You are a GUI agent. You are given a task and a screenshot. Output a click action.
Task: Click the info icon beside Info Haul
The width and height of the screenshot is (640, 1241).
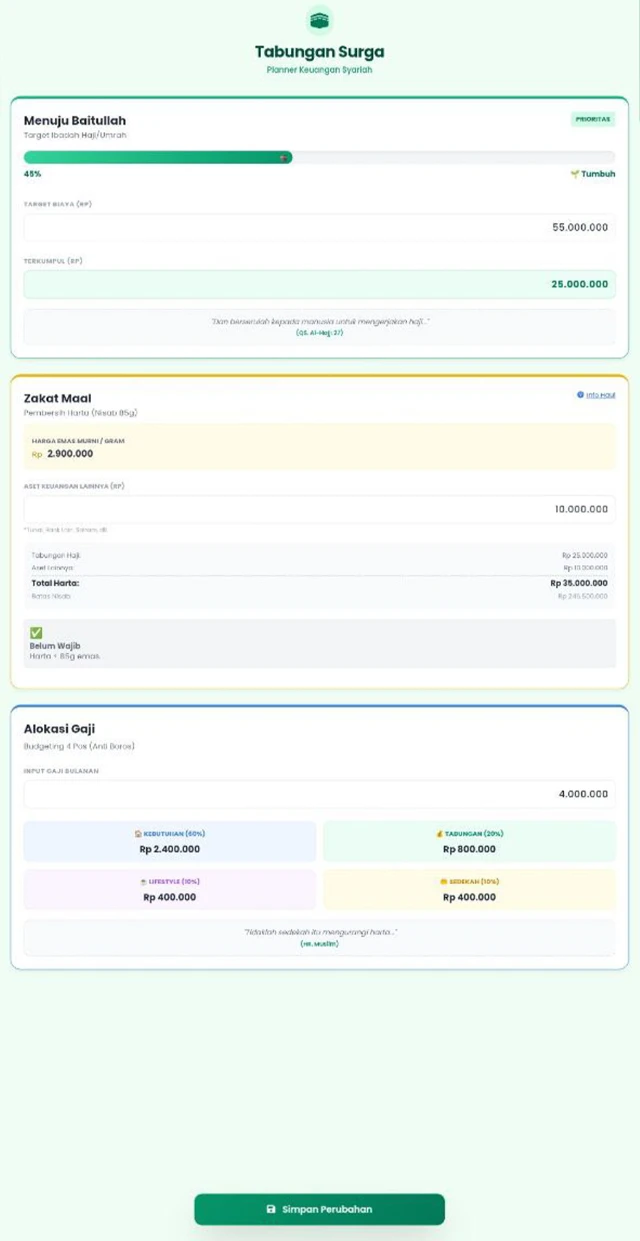click(580, 394)
